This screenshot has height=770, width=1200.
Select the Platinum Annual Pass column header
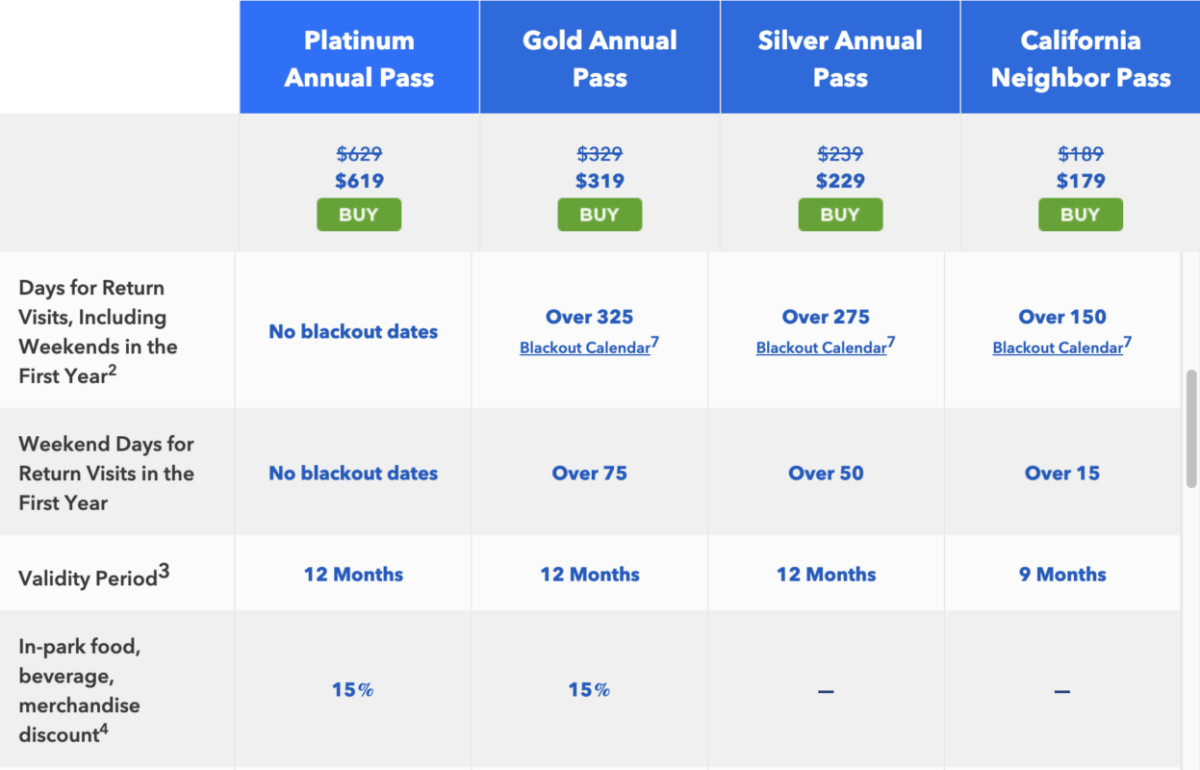coord(358,57)
